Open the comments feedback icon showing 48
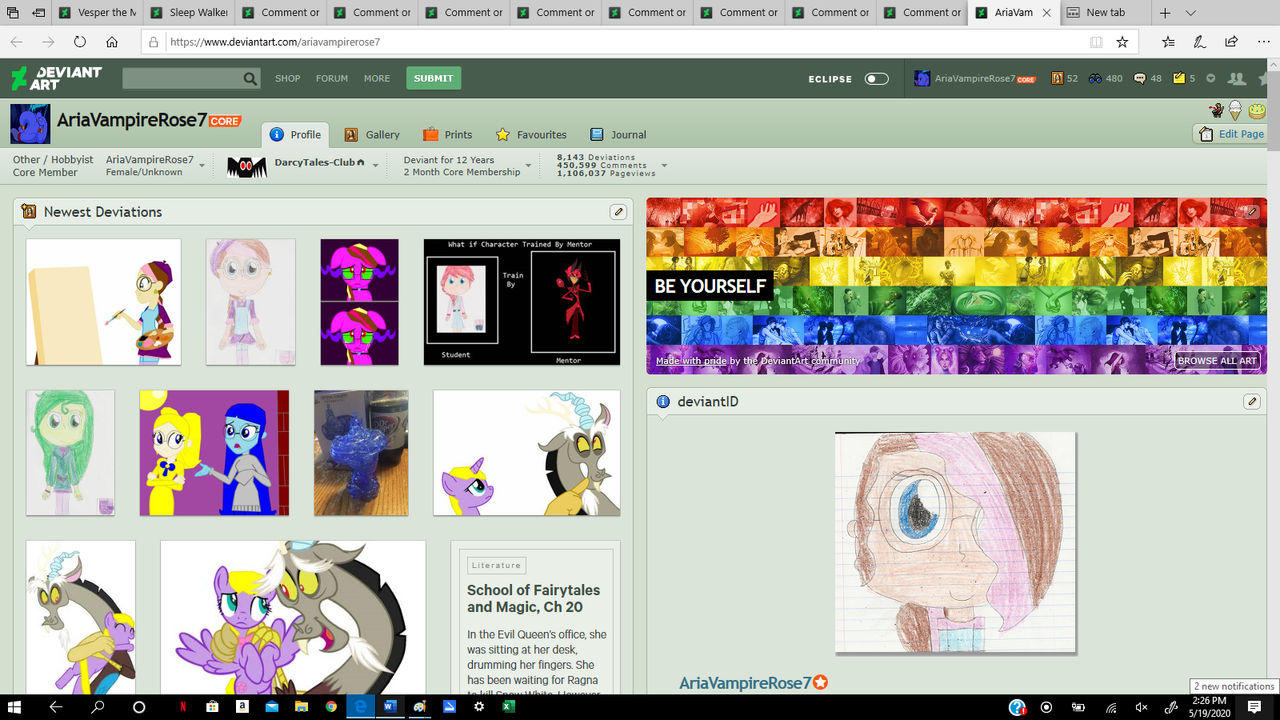 click(x=1147, y=78)
